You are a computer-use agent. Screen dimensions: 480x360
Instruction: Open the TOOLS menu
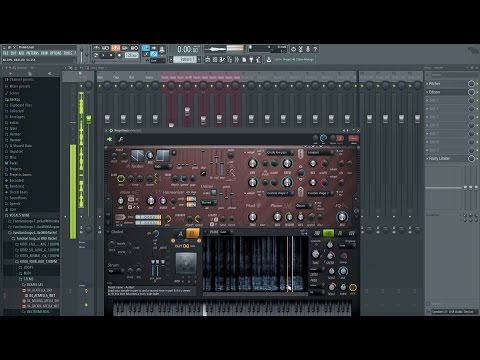[x=68, y=53]
